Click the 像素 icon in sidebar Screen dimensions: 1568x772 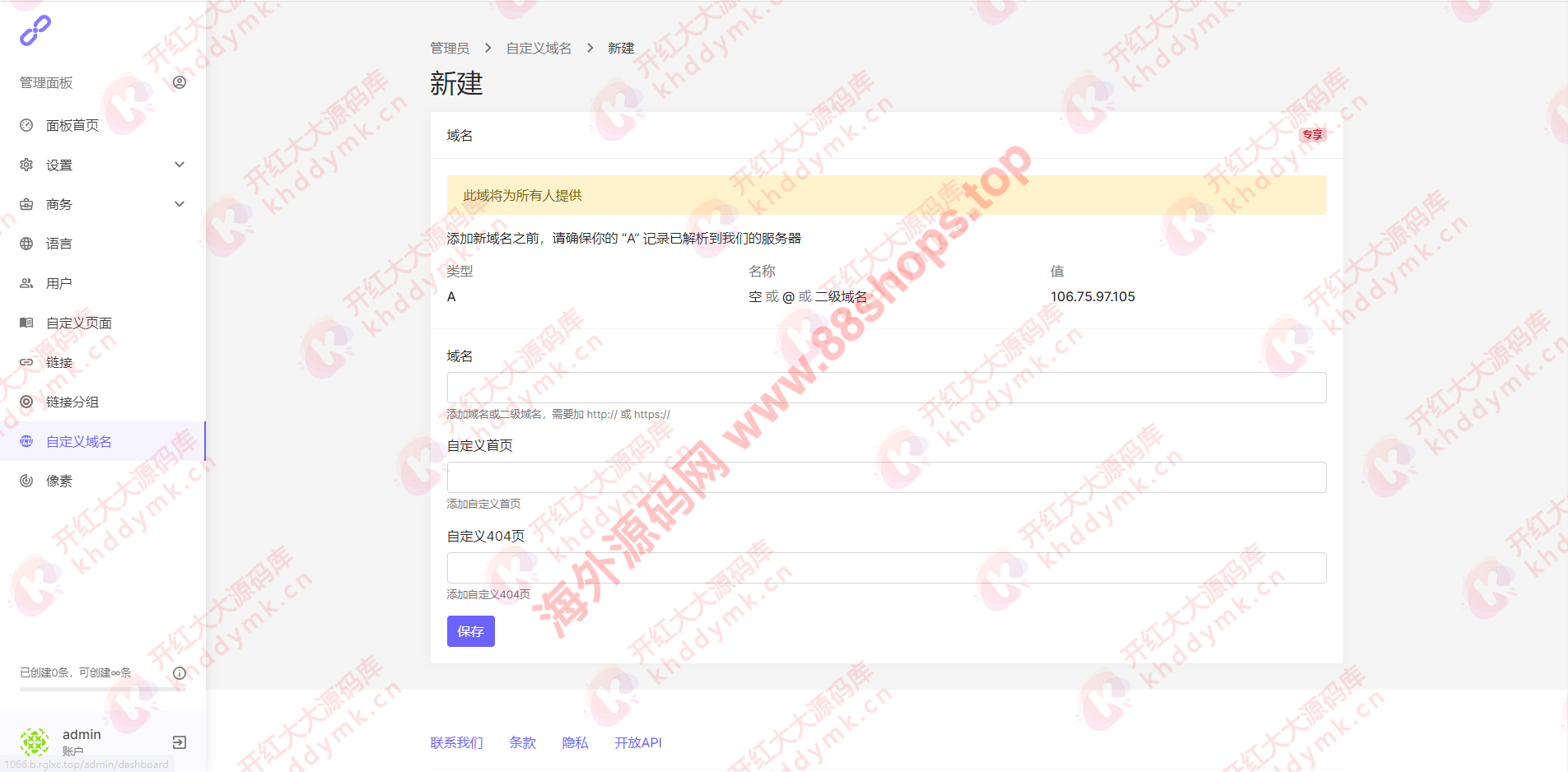(26, 481)
